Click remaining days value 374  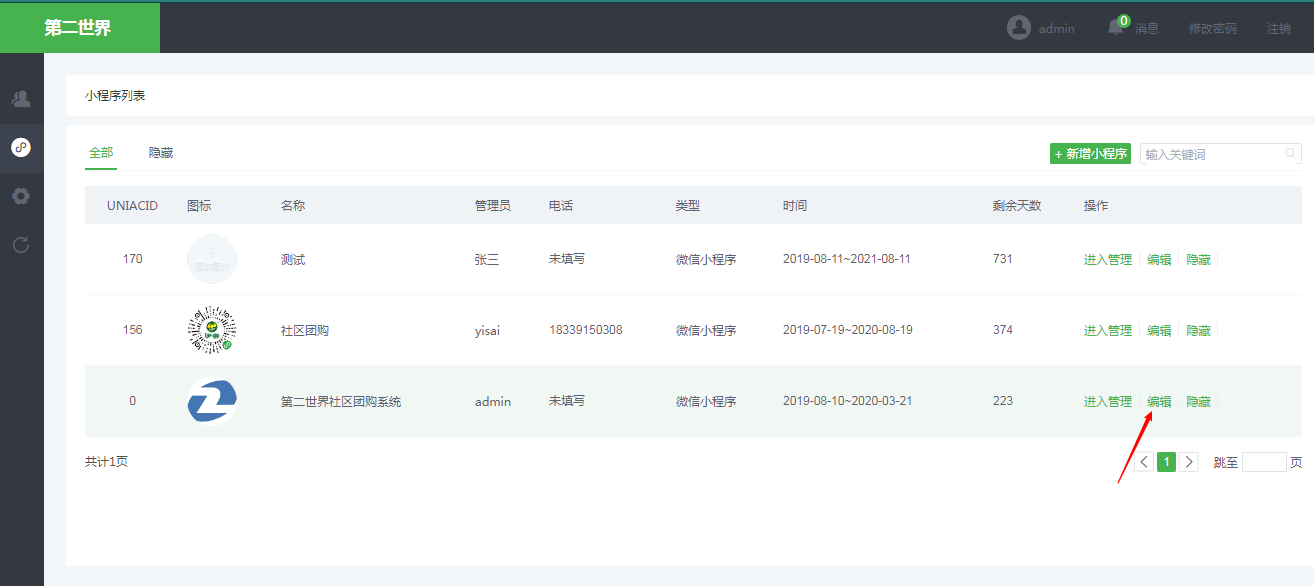pyautogui.click(x=1003, y=330)
